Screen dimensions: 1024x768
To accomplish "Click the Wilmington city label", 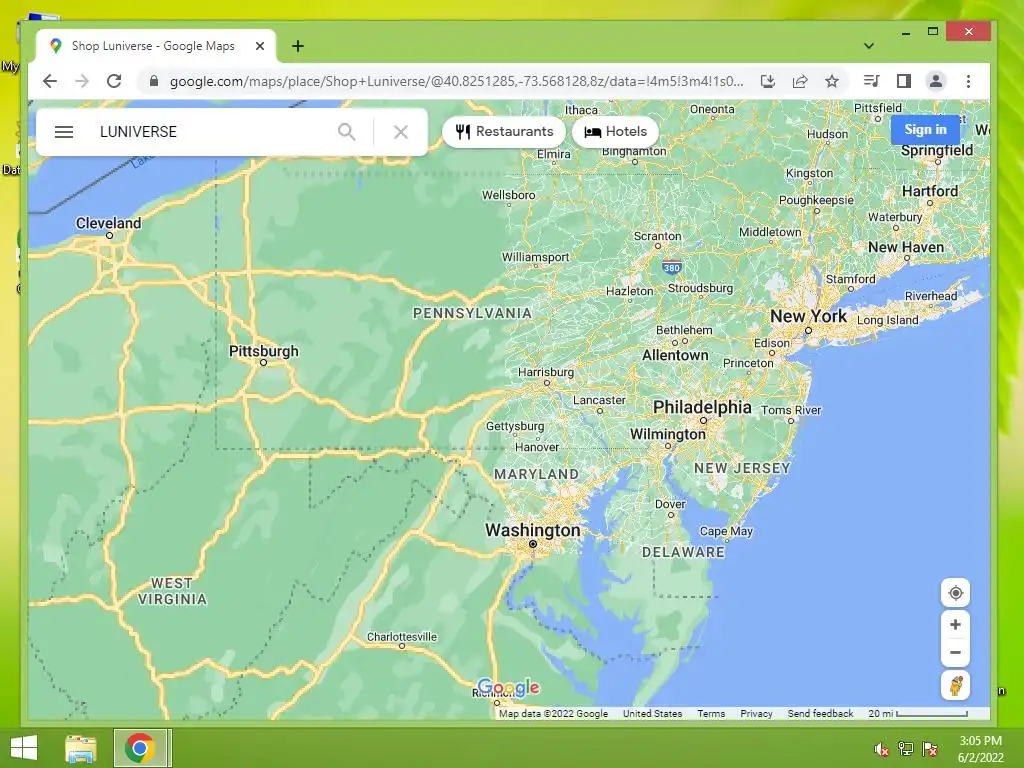I will tap(667, 434).
